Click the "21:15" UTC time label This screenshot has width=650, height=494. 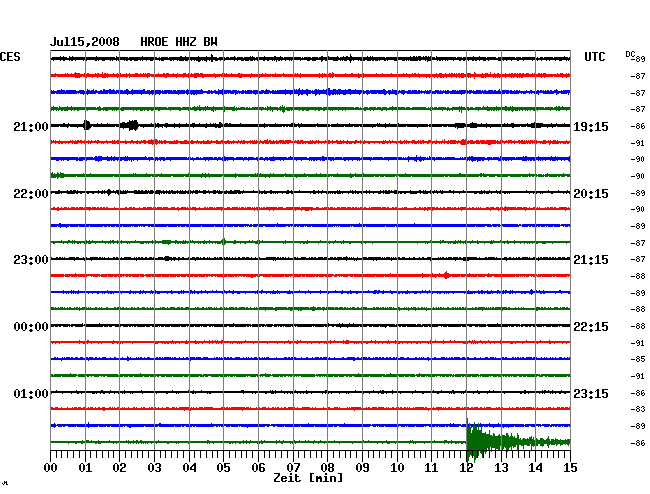click(591, 260)
